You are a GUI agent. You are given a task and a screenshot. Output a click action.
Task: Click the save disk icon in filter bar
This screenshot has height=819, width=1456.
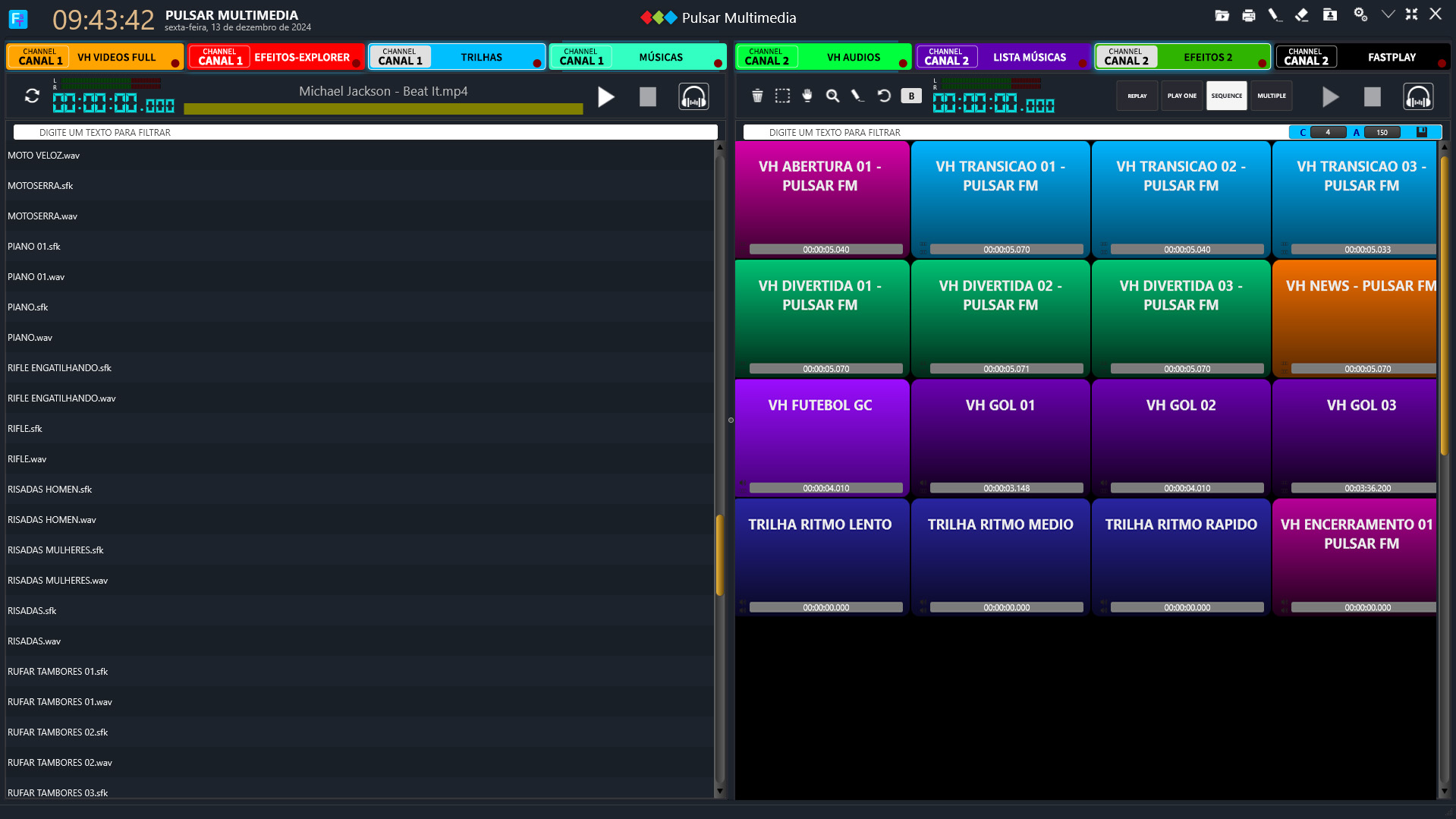(x=1422, y=132)
